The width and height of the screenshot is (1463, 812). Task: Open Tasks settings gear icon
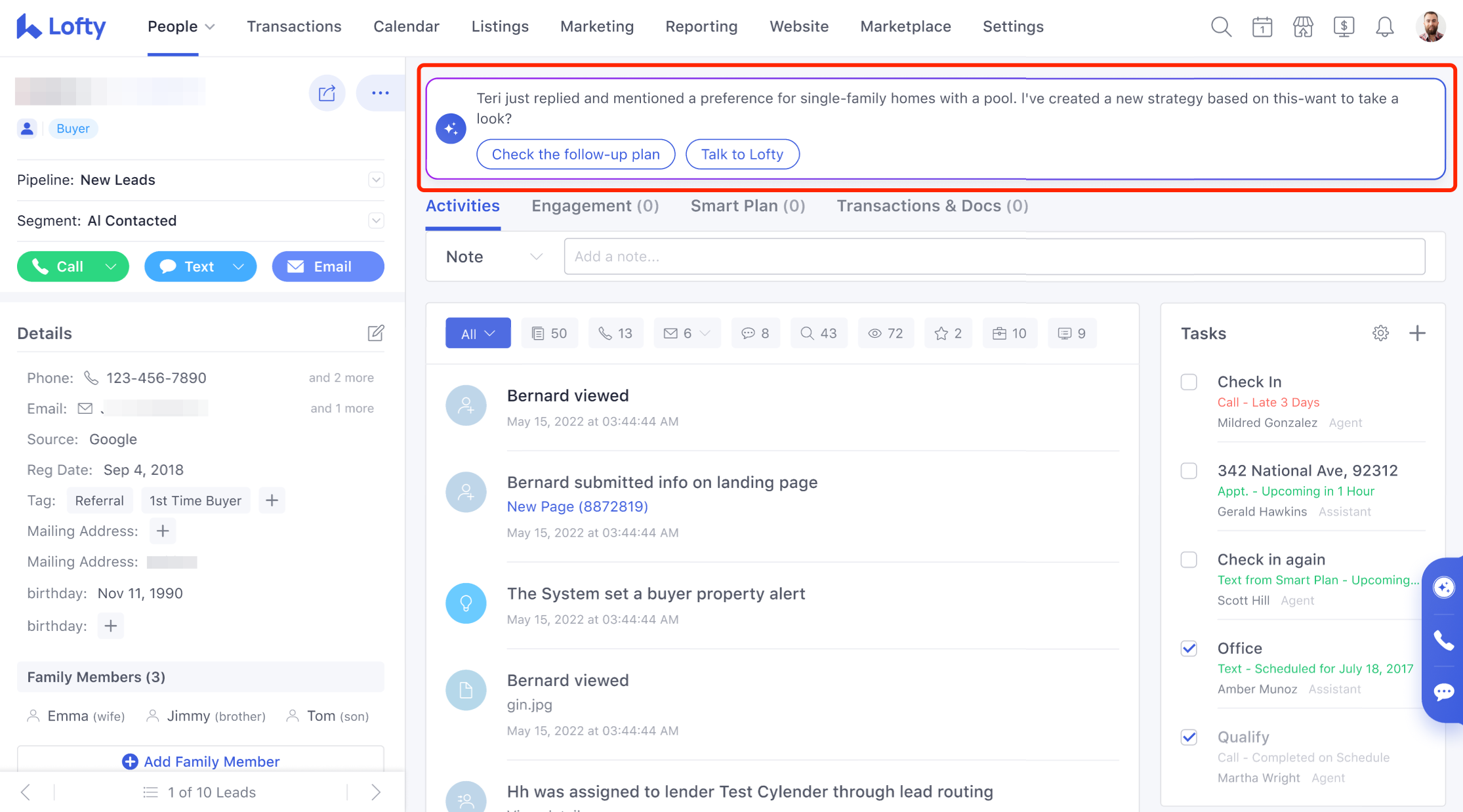(1380, 333)
